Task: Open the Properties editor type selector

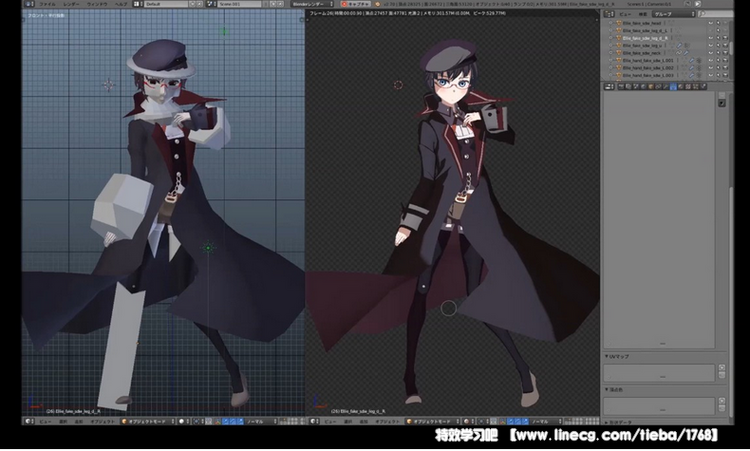Action: click(x=609, y=87)
